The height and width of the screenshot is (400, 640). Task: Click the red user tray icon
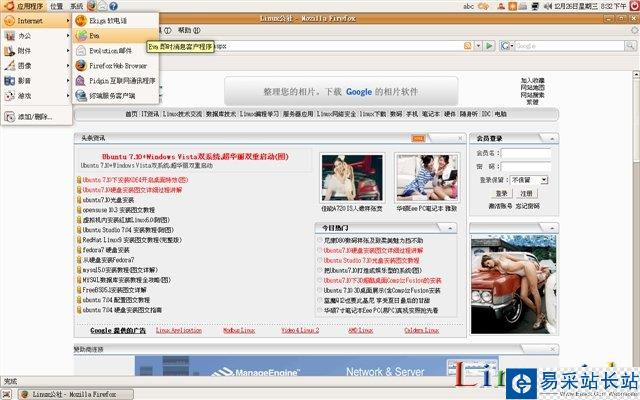501,6
